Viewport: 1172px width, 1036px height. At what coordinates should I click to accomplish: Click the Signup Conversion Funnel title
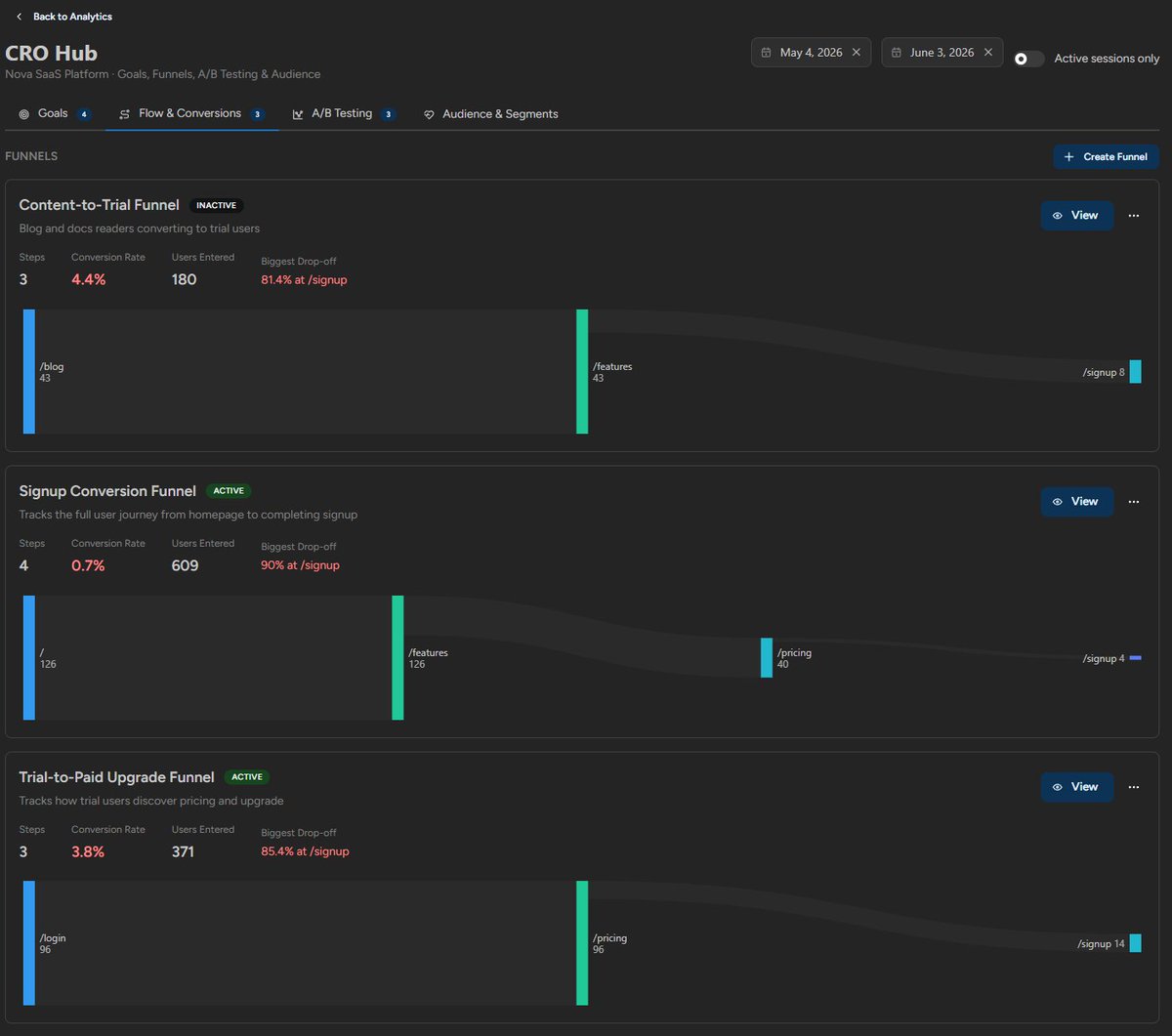pyautogui.click(x=107, y=491)
